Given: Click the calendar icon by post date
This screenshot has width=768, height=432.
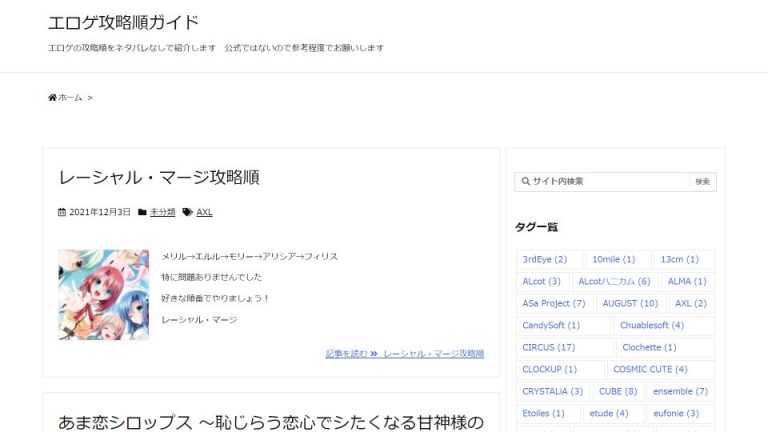Looking at the screenshot, I should (62, 212).
